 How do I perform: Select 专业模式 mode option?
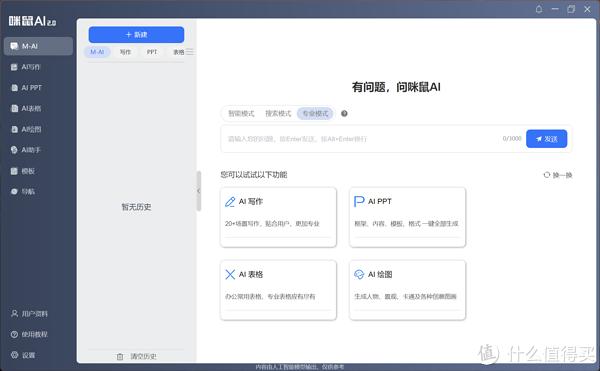[x=315, y=114]
